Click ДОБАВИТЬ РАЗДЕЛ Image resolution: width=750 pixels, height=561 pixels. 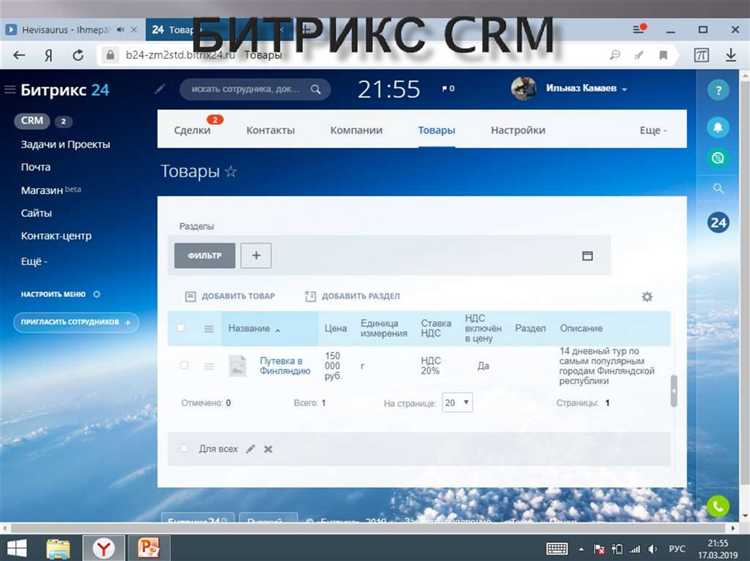click(353, 297)
